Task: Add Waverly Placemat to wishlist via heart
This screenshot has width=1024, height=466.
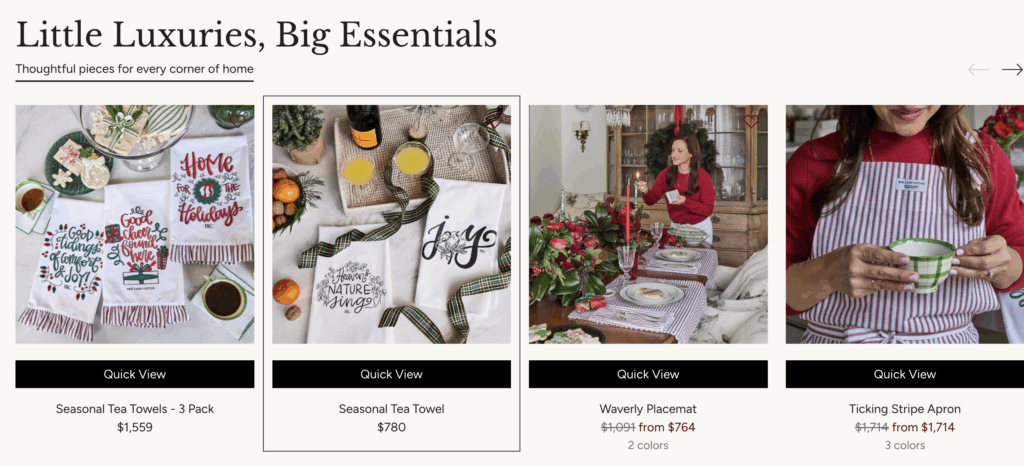Action: click(751, 121)
